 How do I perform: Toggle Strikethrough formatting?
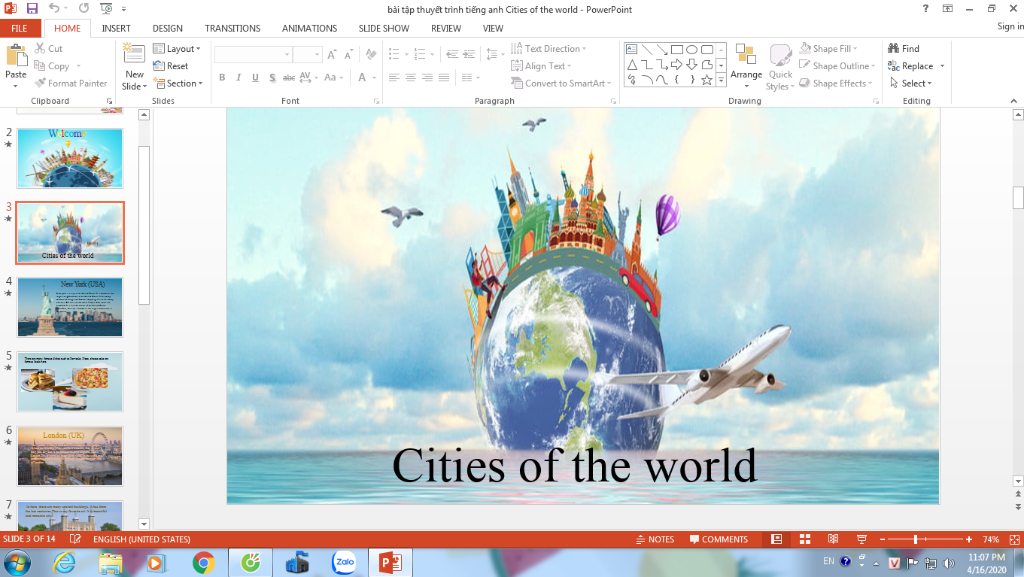tap(289, 78)
